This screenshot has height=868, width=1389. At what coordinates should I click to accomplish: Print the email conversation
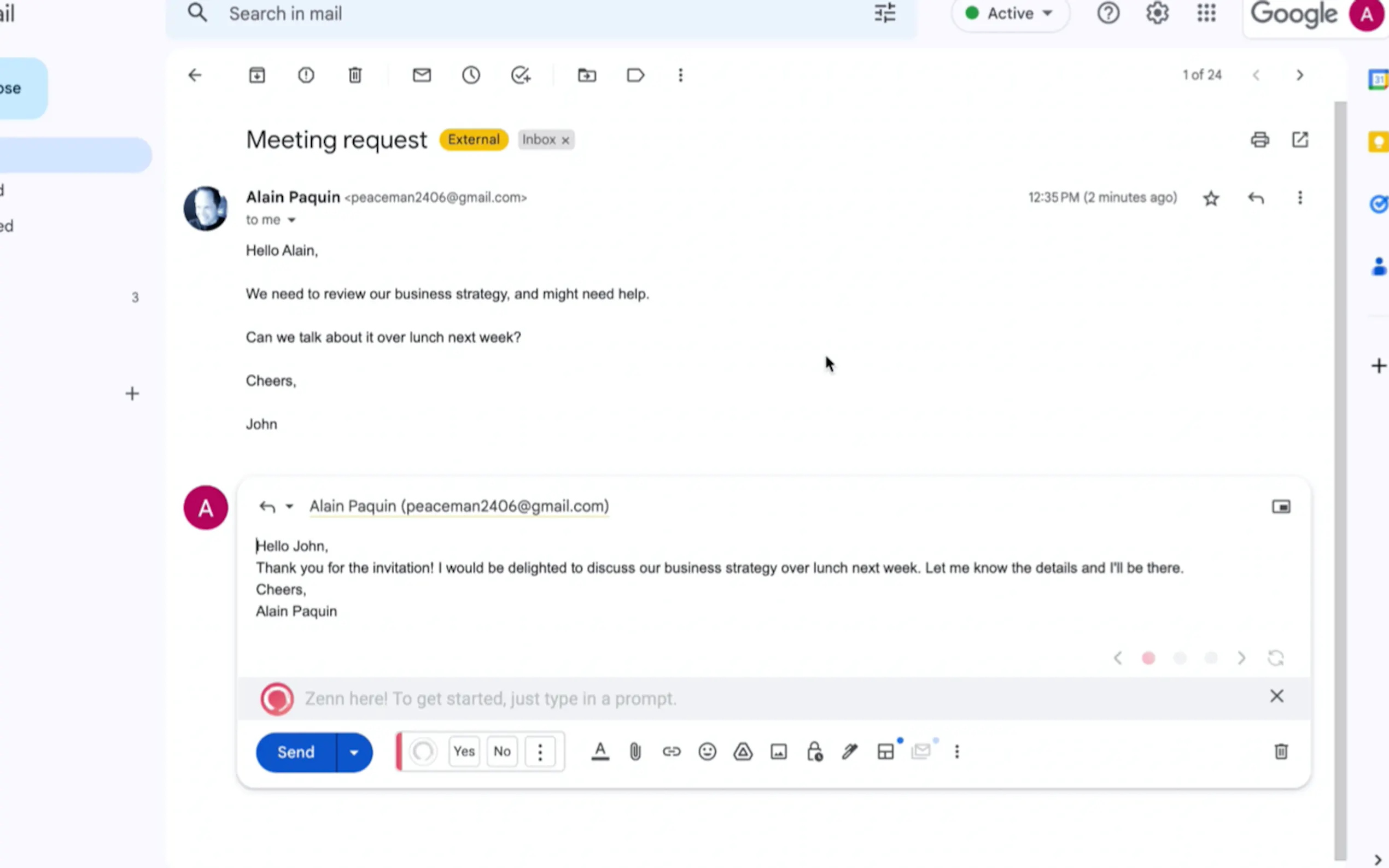tap(1259, 139)
